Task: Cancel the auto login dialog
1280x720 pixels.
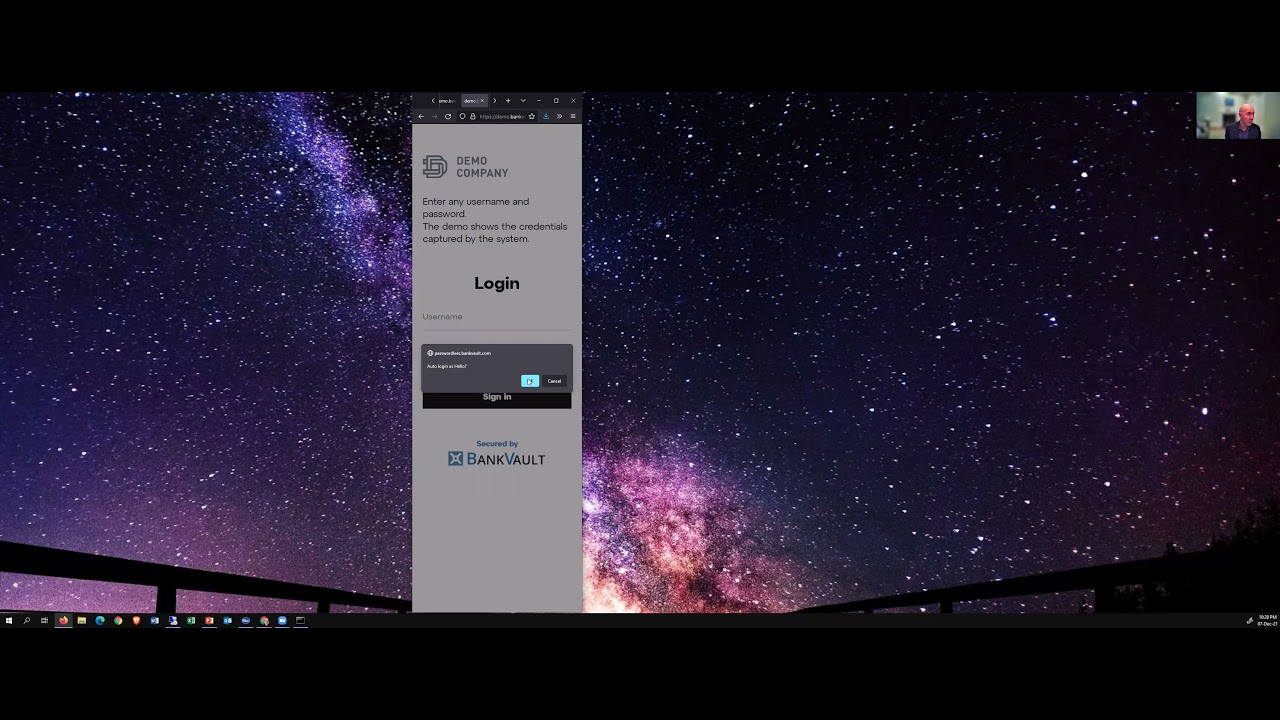Action: [x=554, y=381]
